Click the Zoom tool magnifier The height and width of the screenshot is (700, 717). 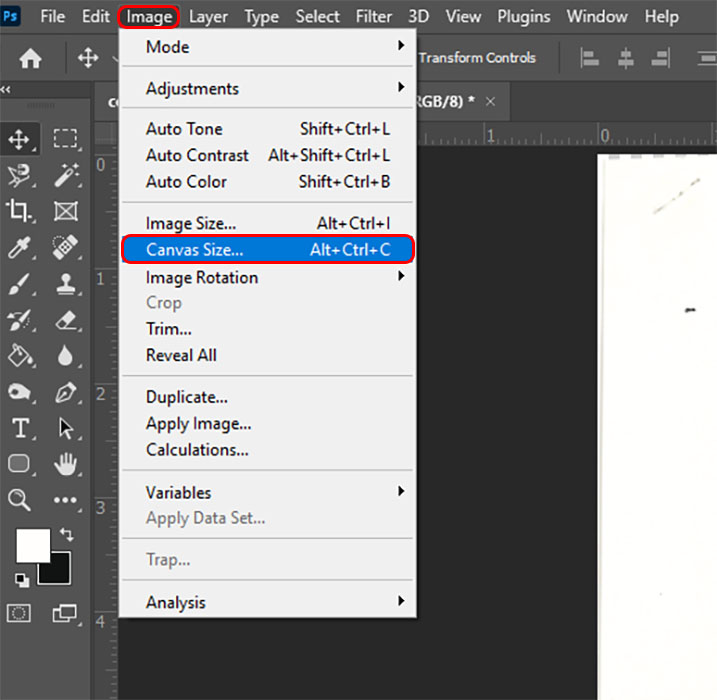click(19, 499)
